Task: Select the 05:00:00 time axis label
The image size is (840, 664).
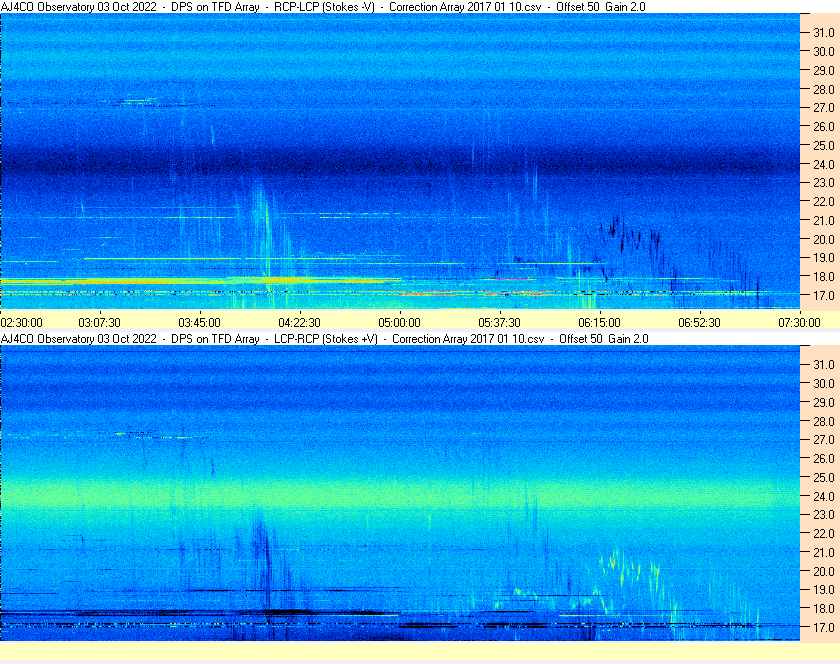Action: pos(400,323)
